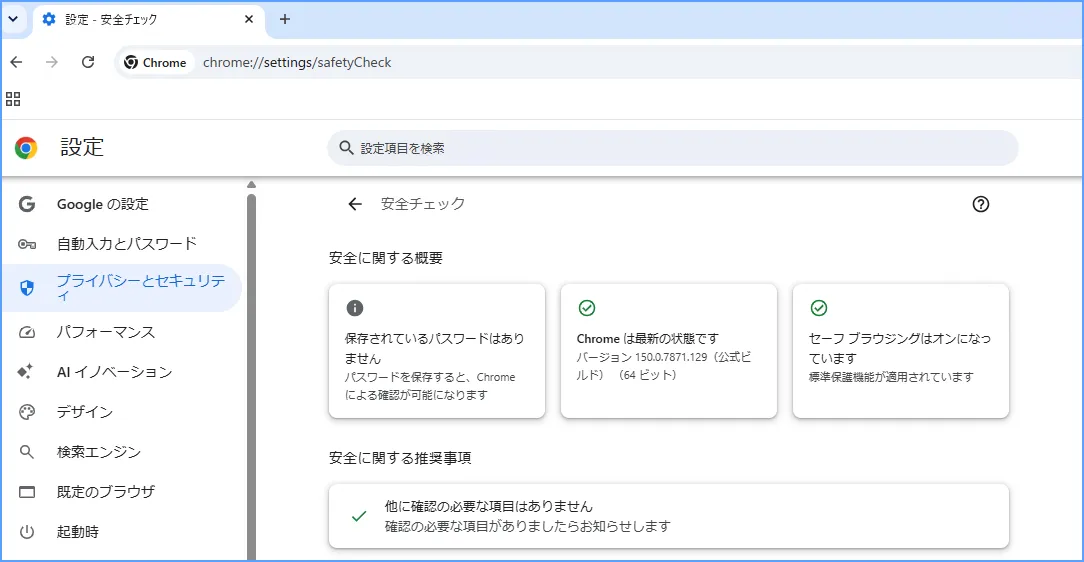Click the Chrome logo beside 設定
1084x562 pixels.
pyautogui.click(x=26, y=148)
